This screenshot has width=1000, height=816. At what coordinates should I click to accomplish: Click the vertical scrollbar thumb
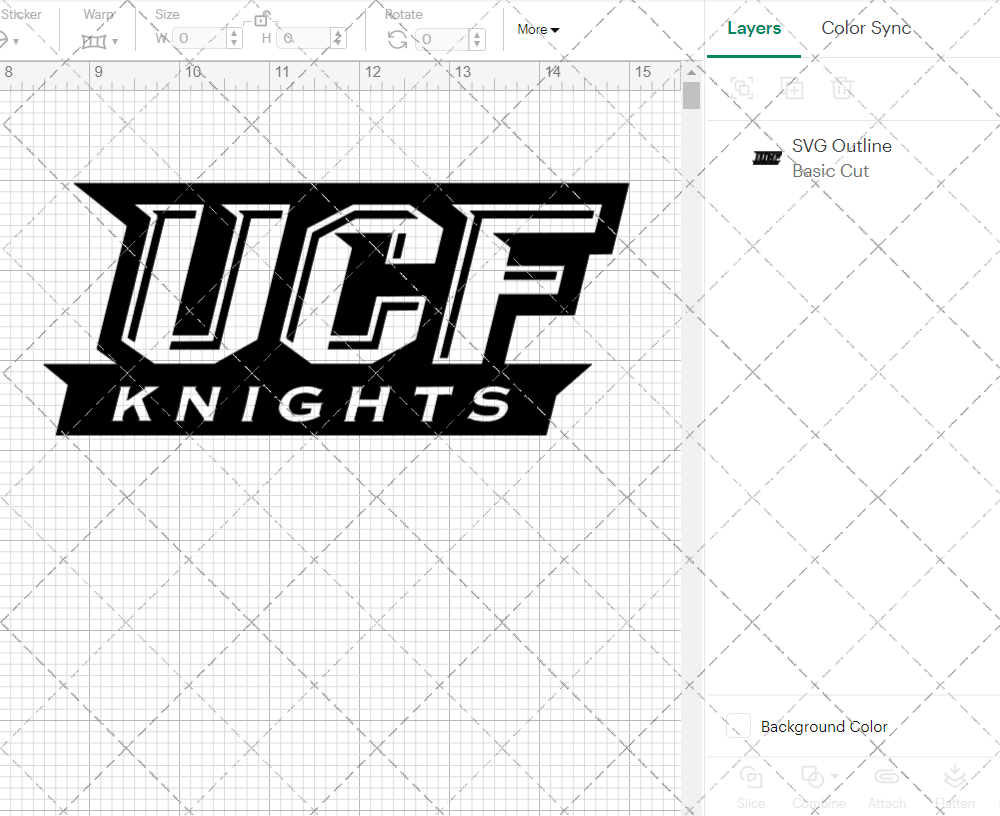click(691, 96)
